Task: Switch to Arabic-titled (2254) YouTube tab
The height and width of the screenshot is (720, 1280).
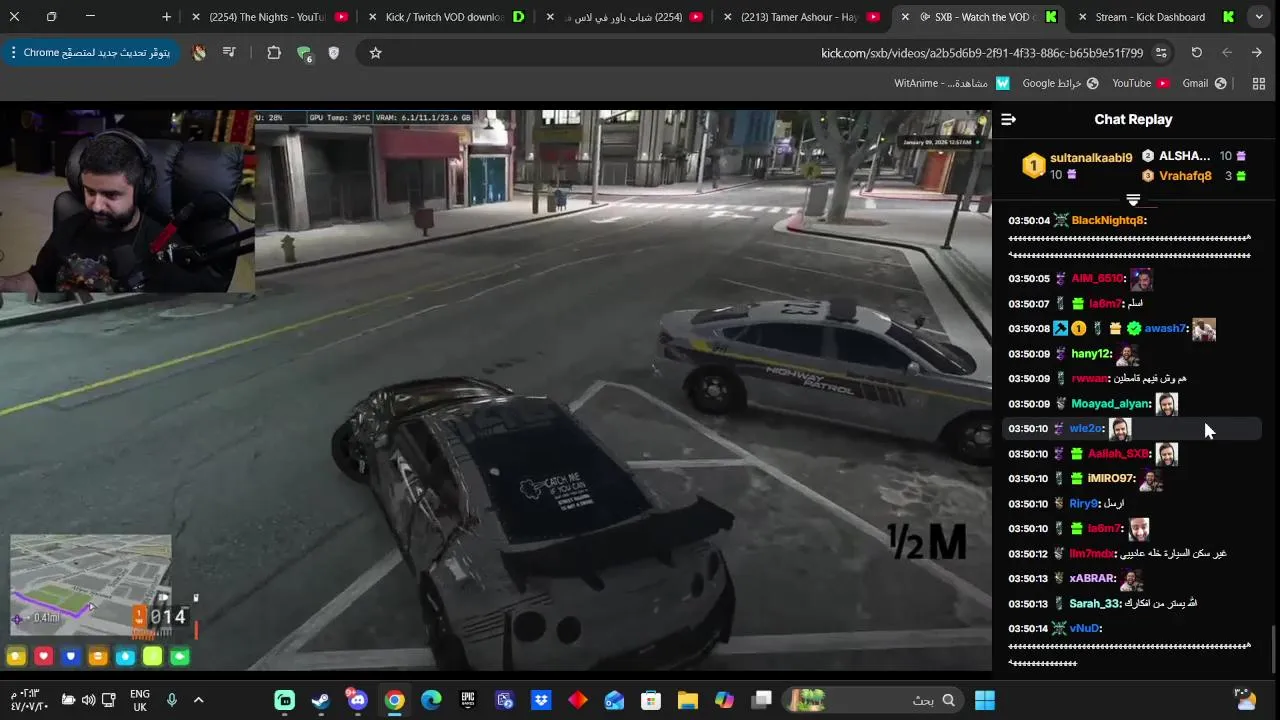Action: 623,17
